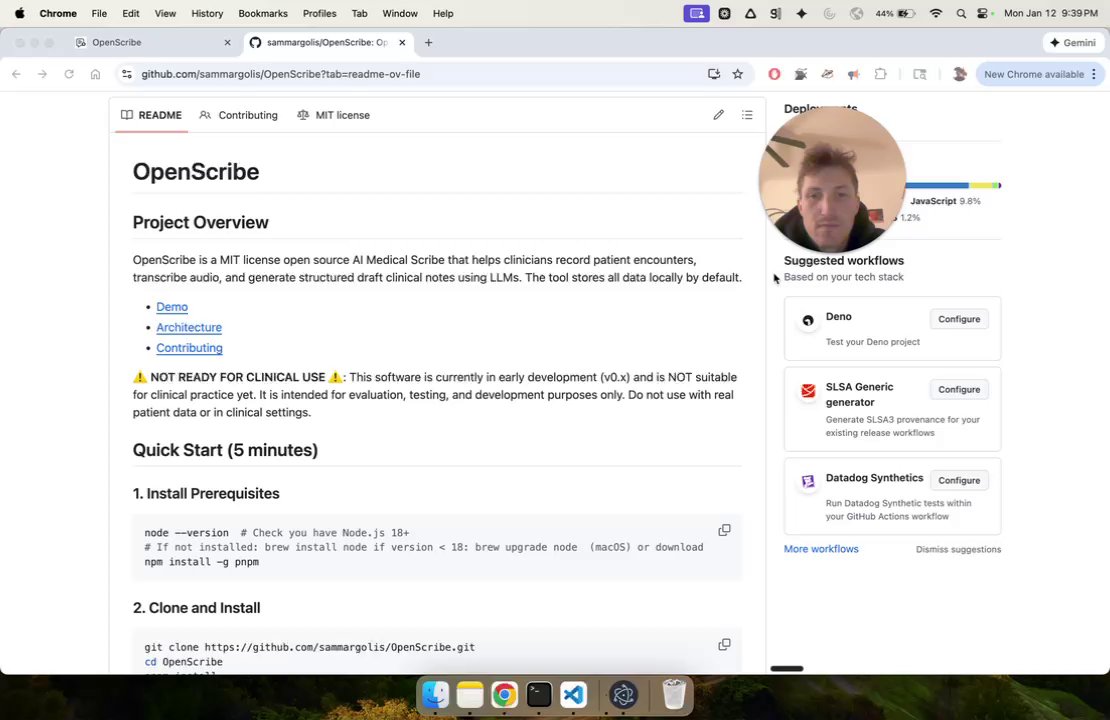Click the date and time in menu bar
Image resolution: width=1110 pixels, height=720 pixels.
[1051, 13]
